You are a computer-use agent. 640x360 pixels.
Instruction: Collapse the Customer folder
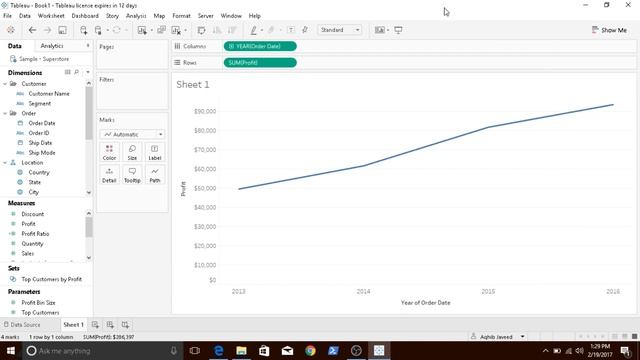point(5,84)
